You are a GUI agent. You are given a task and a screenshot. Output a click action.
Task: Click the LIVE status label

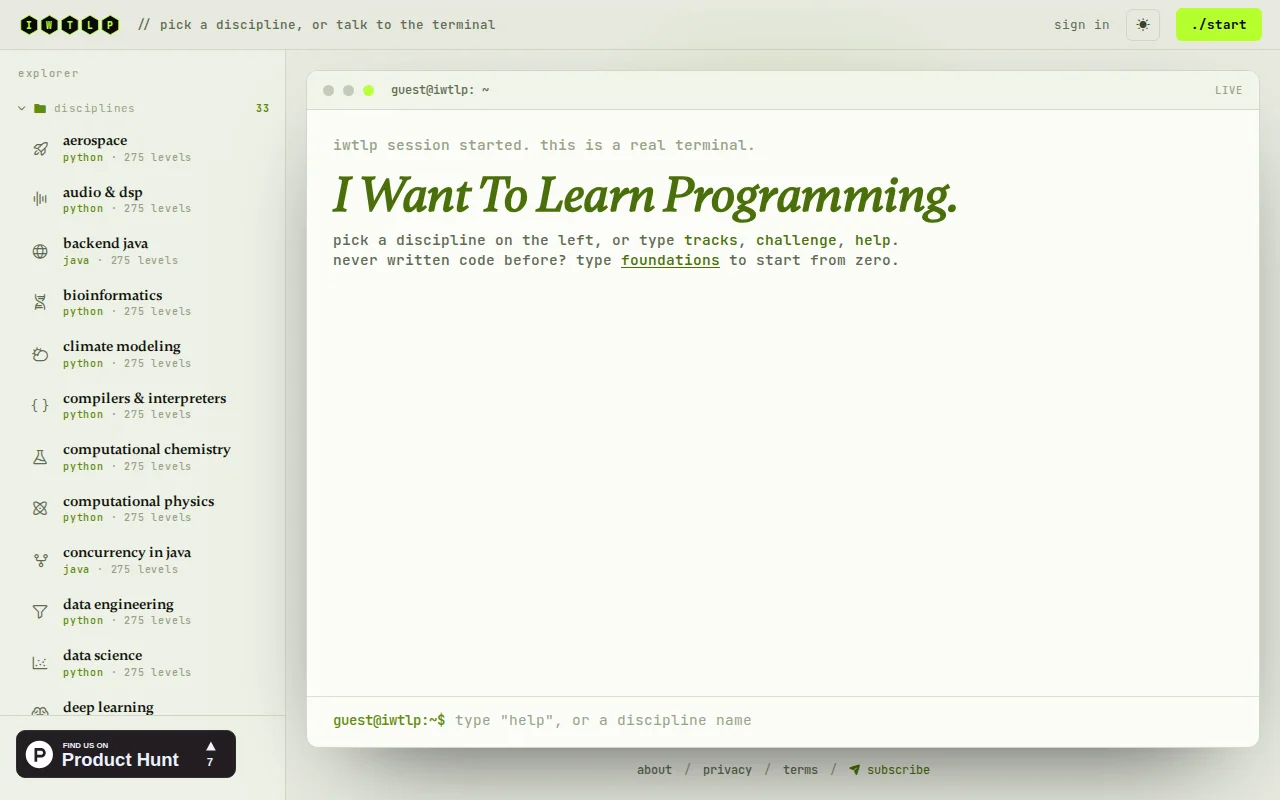(x=1229, y=90)
